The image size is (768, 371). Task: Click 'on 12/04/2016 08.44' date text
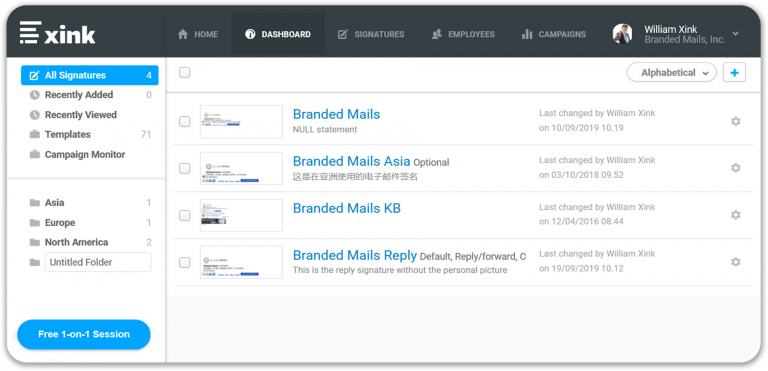(581, 222)
